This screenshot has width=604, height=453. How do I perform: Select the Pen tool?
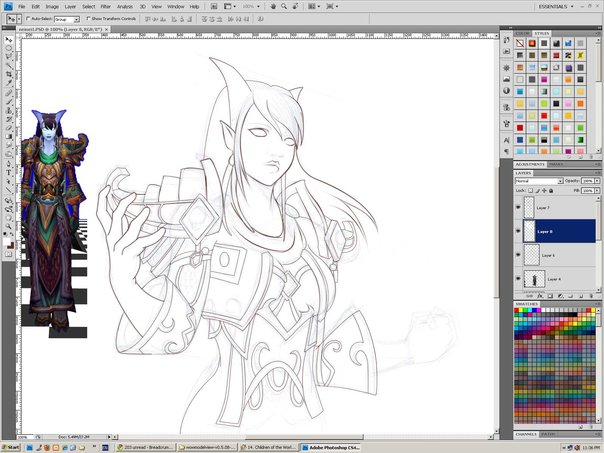pyautogui.click(x=8, y=164)
